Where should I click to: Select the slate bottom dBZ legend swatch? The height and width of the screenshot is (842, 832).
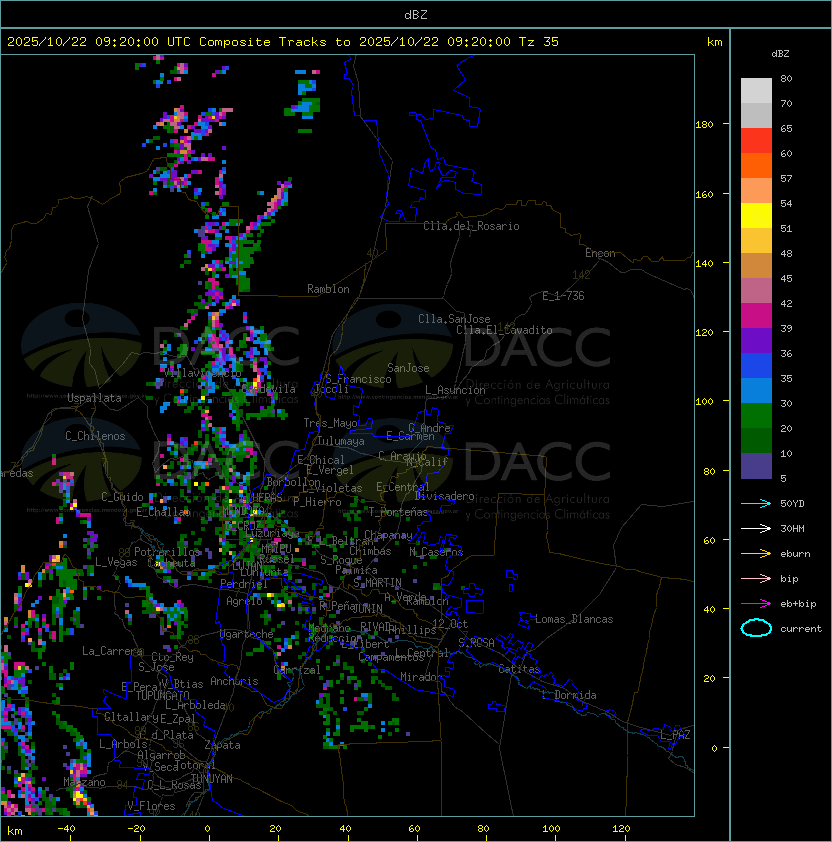[756, 466]
